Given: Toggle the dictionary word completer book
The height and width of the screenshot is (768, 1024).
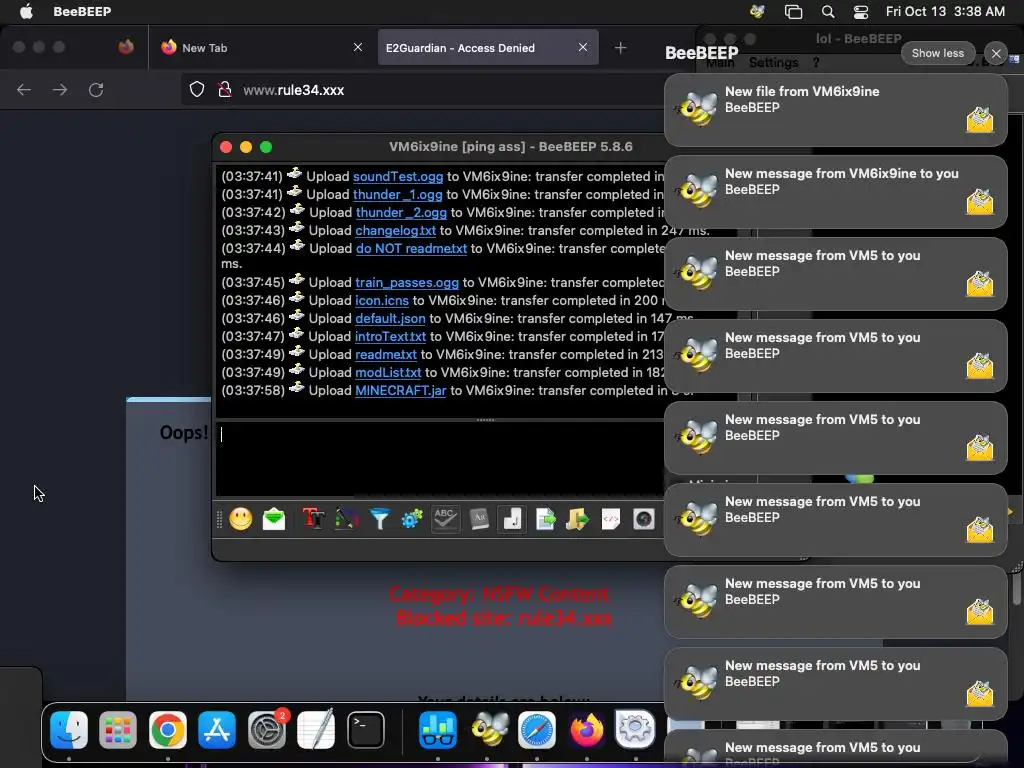Looking at the screenshot, I should pyautogui.click(x=479, y=519).
